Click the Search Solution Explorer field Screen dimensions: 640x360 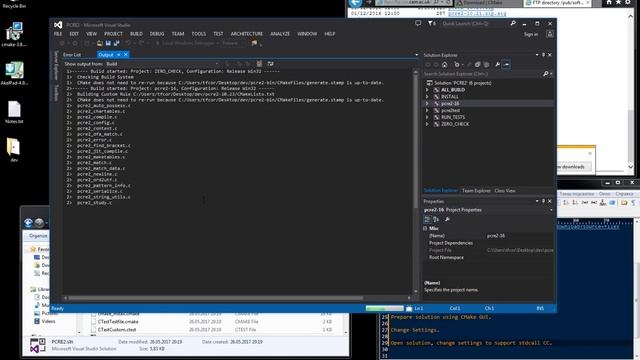point(482,74)
